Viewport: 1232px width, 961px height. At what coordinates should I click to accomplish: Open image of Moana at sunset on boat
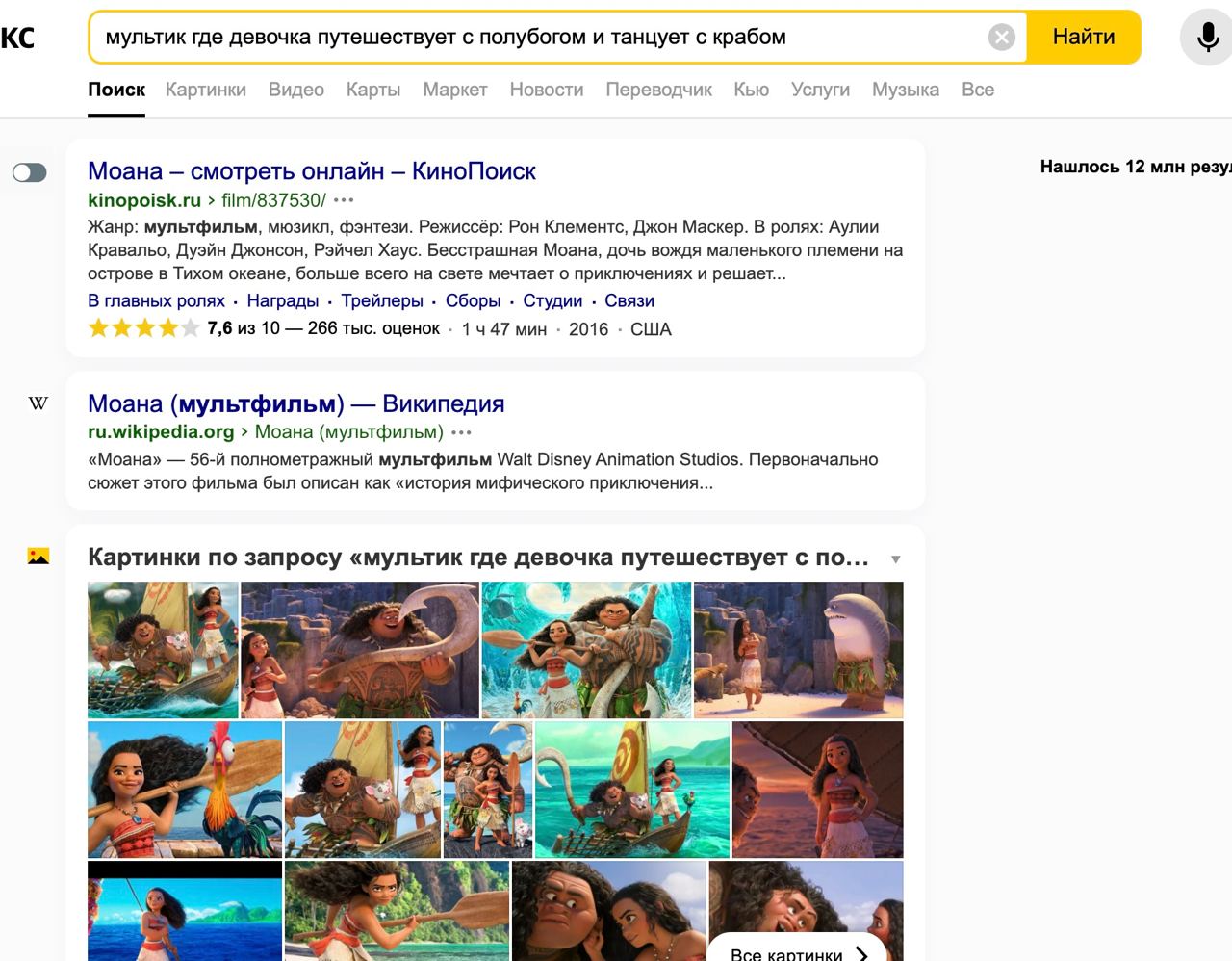pos(818,790)
